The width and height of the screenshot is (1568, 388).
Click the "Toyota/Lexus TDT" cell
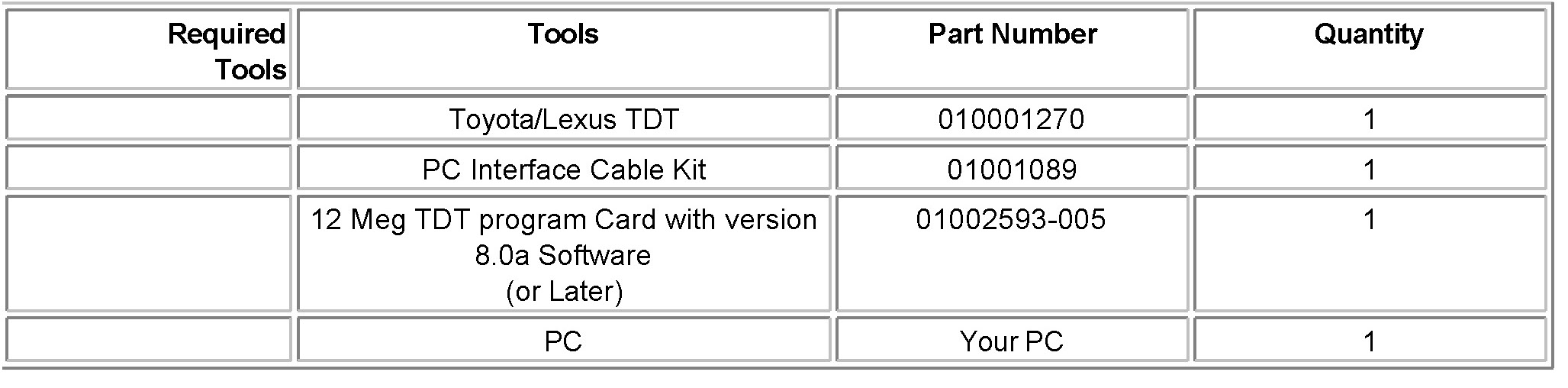[x=563, y=119]
